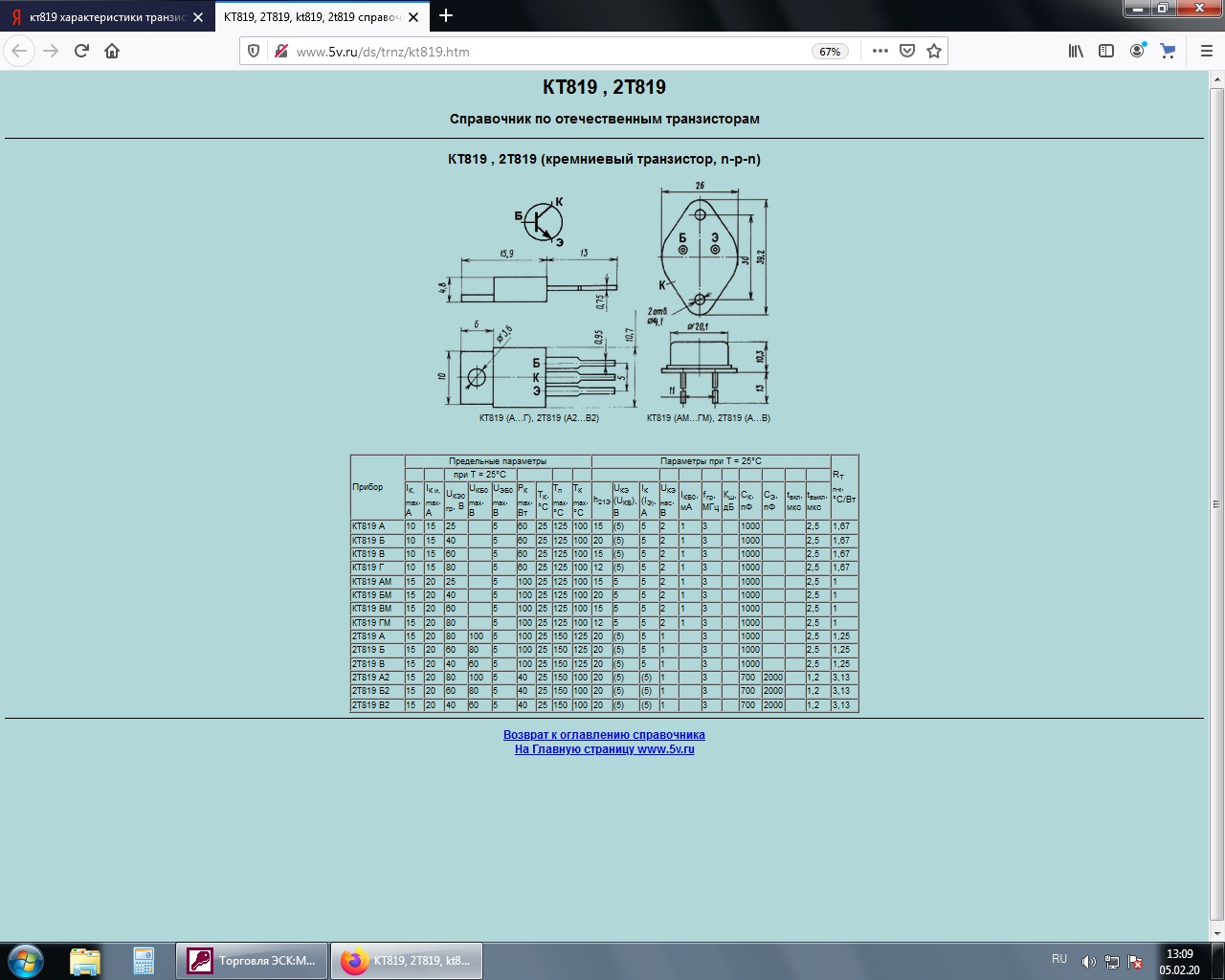Go to the Firefox home page
The image size is (1225, 980).
(x=112, y=52)
